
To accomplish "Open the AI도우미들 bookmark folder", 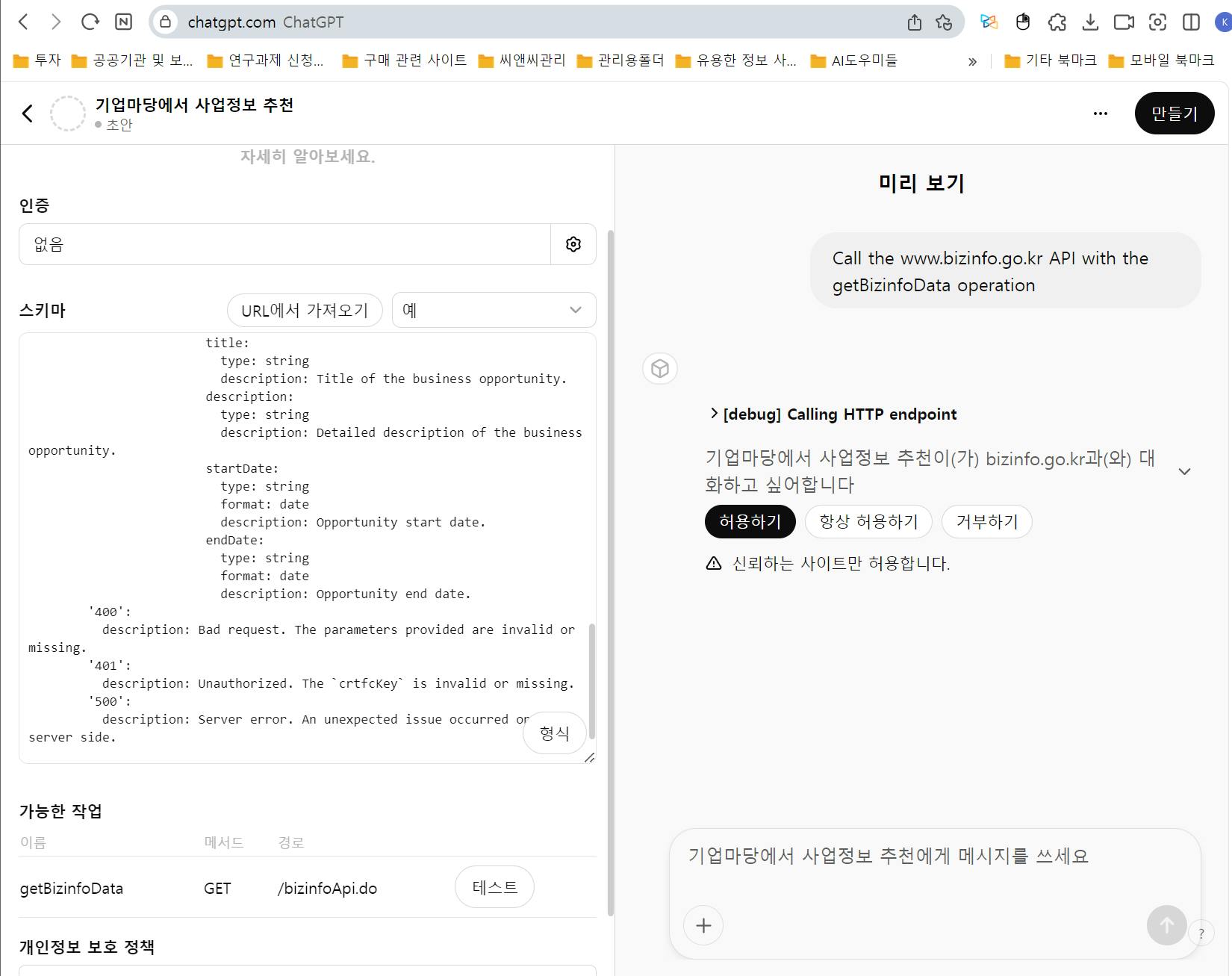I will 854,60.
